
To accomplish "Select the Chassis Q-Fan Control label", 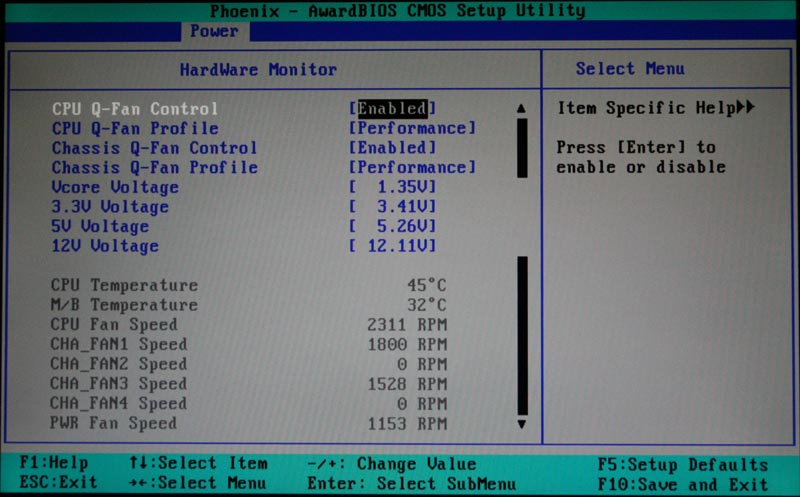I will click(x=154, y=148).
